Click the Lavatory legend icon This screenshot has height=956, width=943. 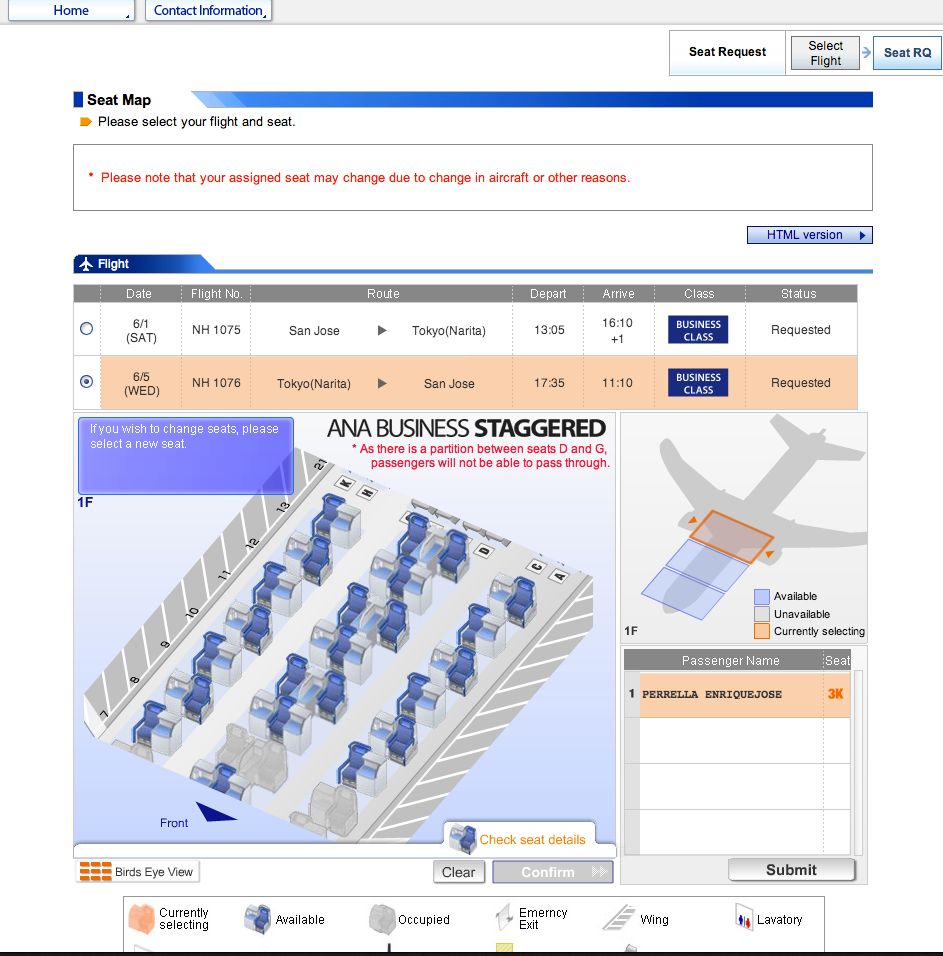coord(743,918)
